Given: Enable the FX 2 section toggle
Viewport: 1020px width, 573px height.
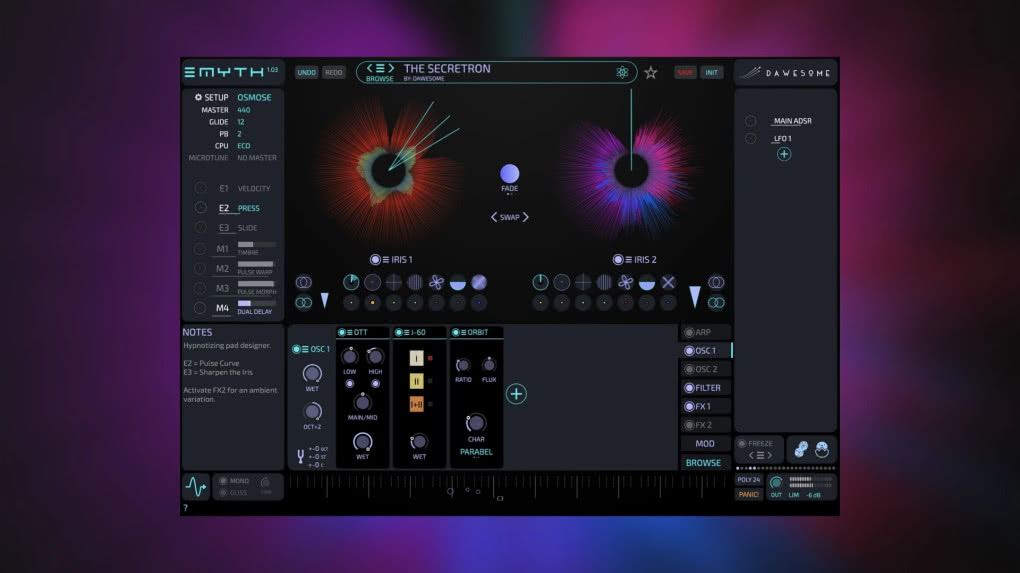Looking at the screenshot, I should 689,425.
